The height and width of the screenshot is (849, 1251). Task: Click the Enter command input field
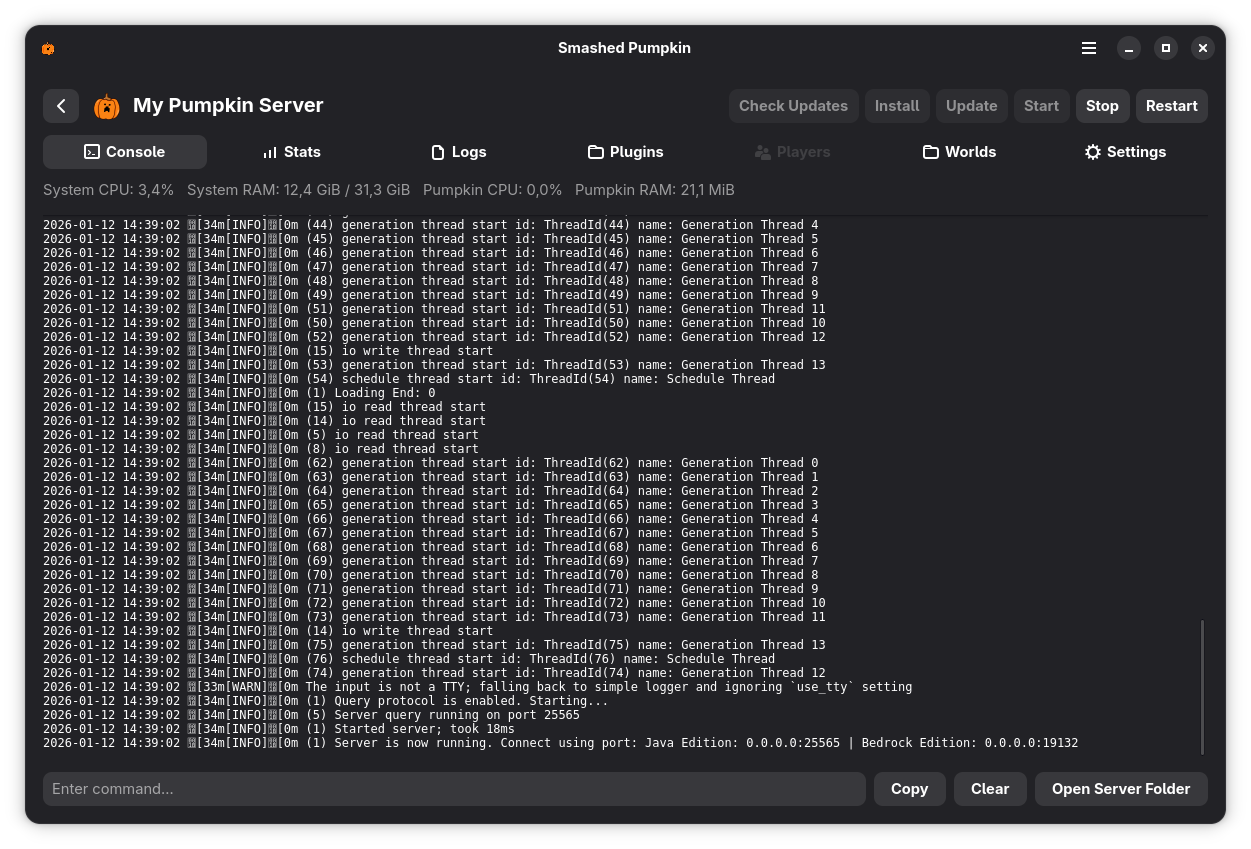[454, 789]
